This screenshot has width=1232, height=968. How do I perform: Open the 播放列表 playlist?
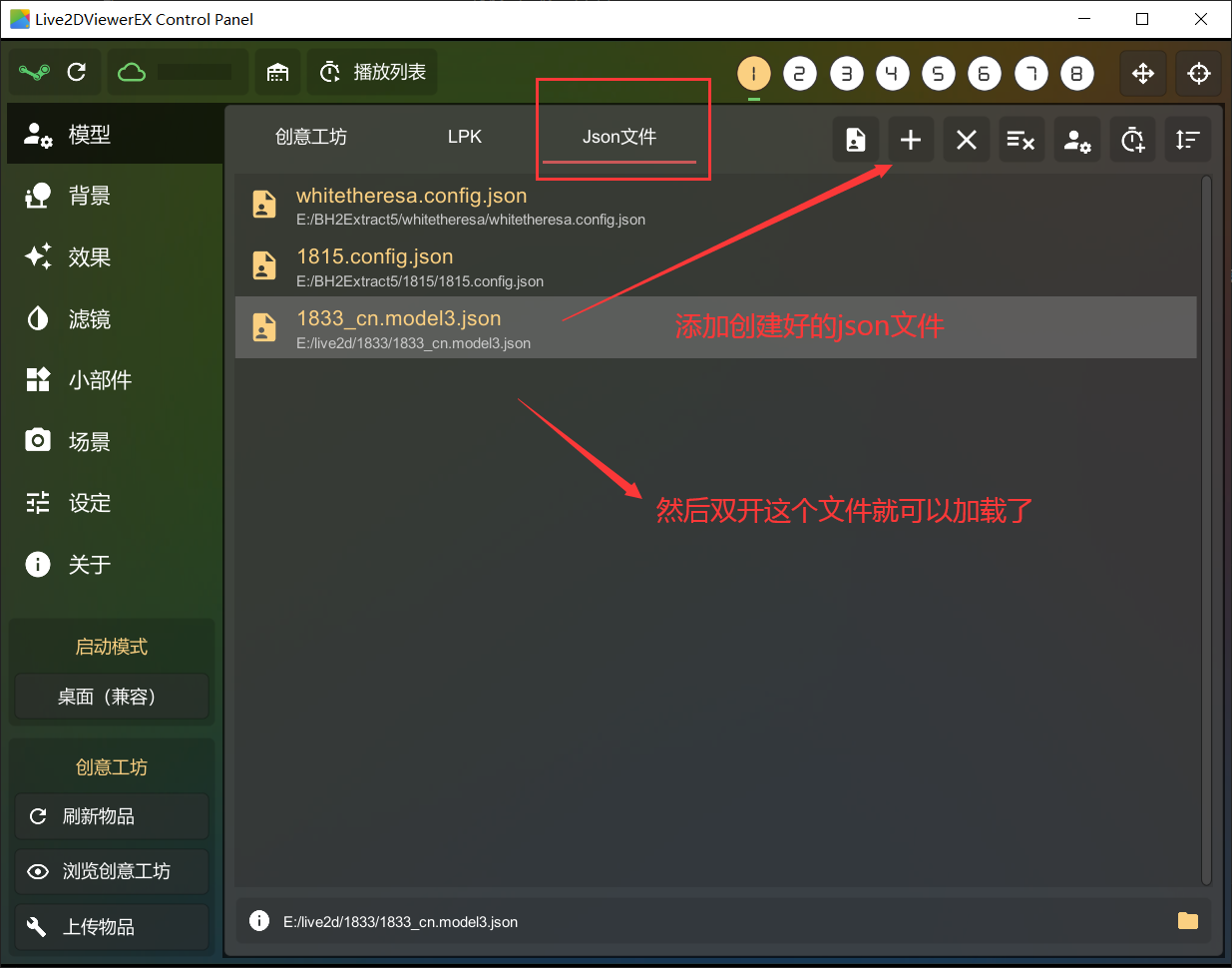pyautogui.click(x=372, y=72)
